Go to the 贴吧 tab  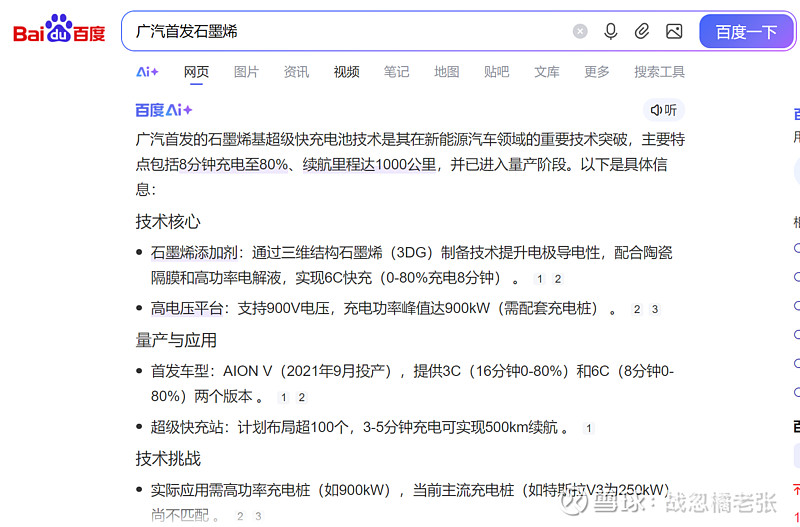coord(496,72)
